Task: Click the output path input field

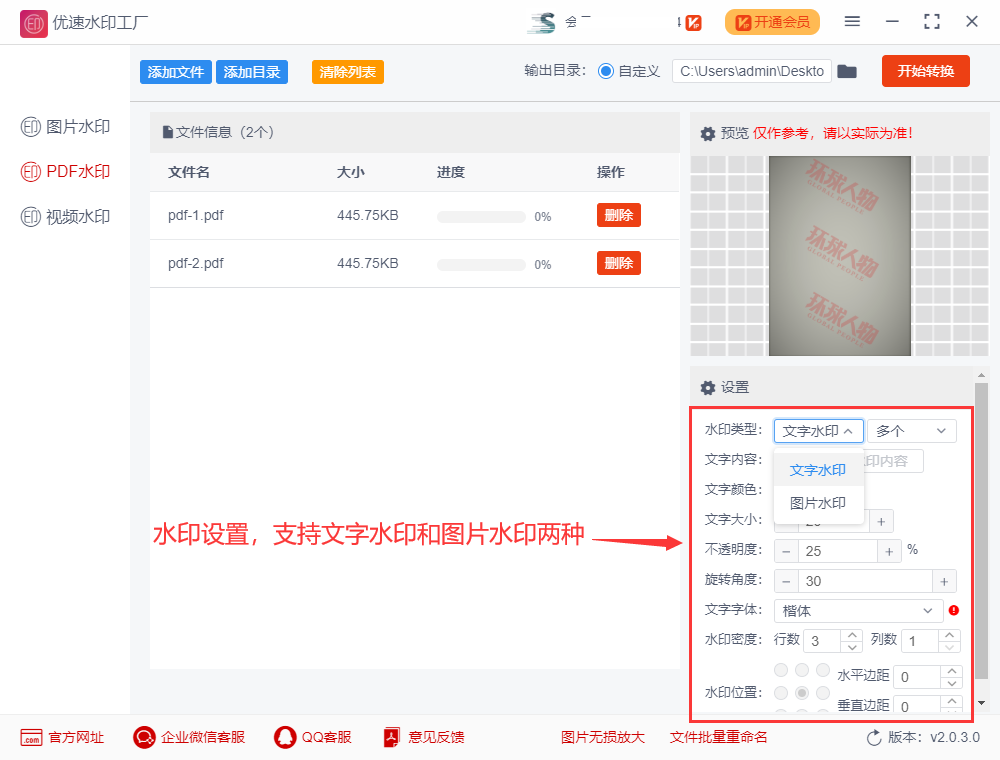Action: click(752, 71)
